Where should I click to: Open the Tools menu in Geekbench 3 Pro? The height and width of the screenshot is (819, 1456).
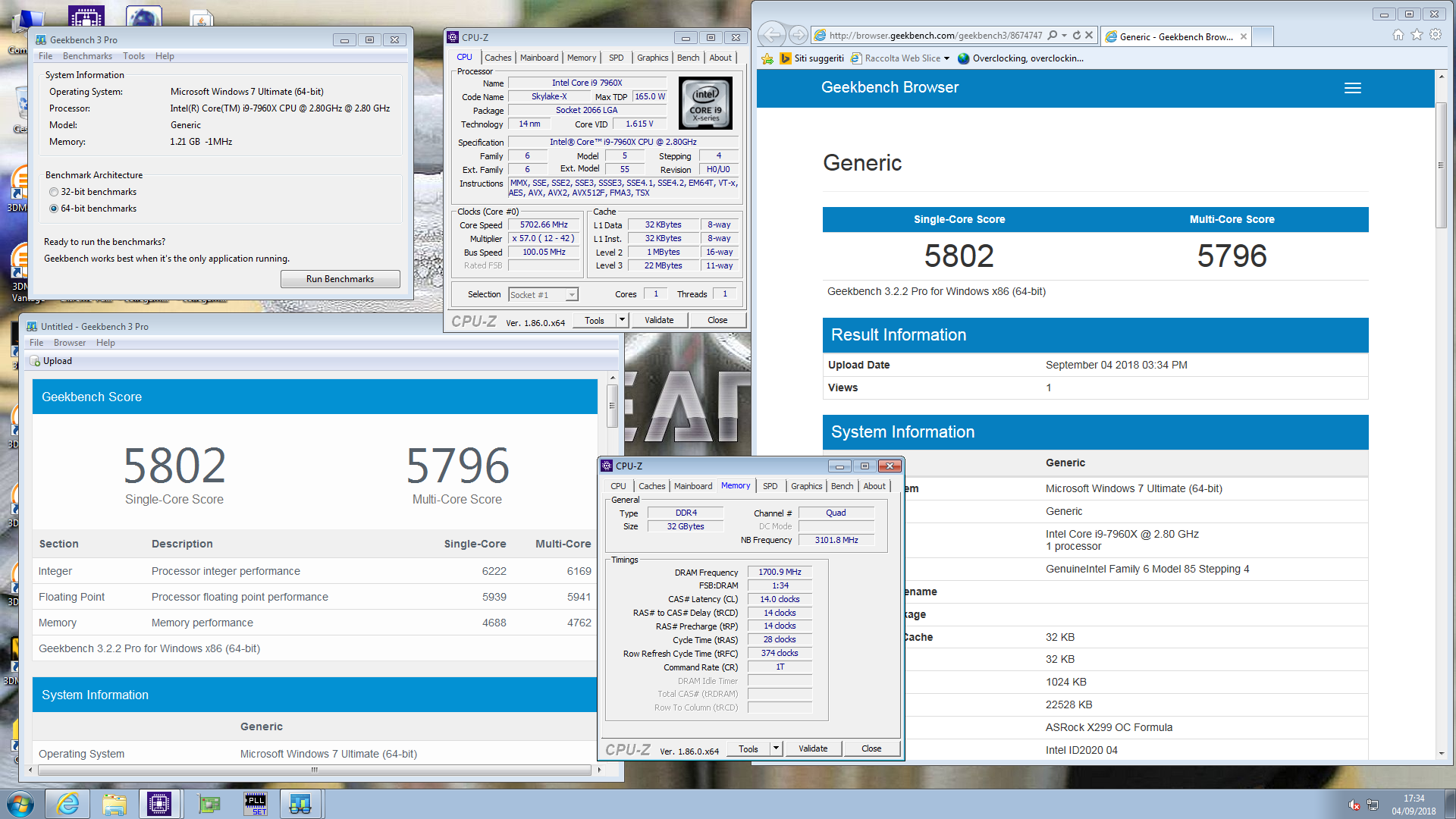(x=133, y=56)
